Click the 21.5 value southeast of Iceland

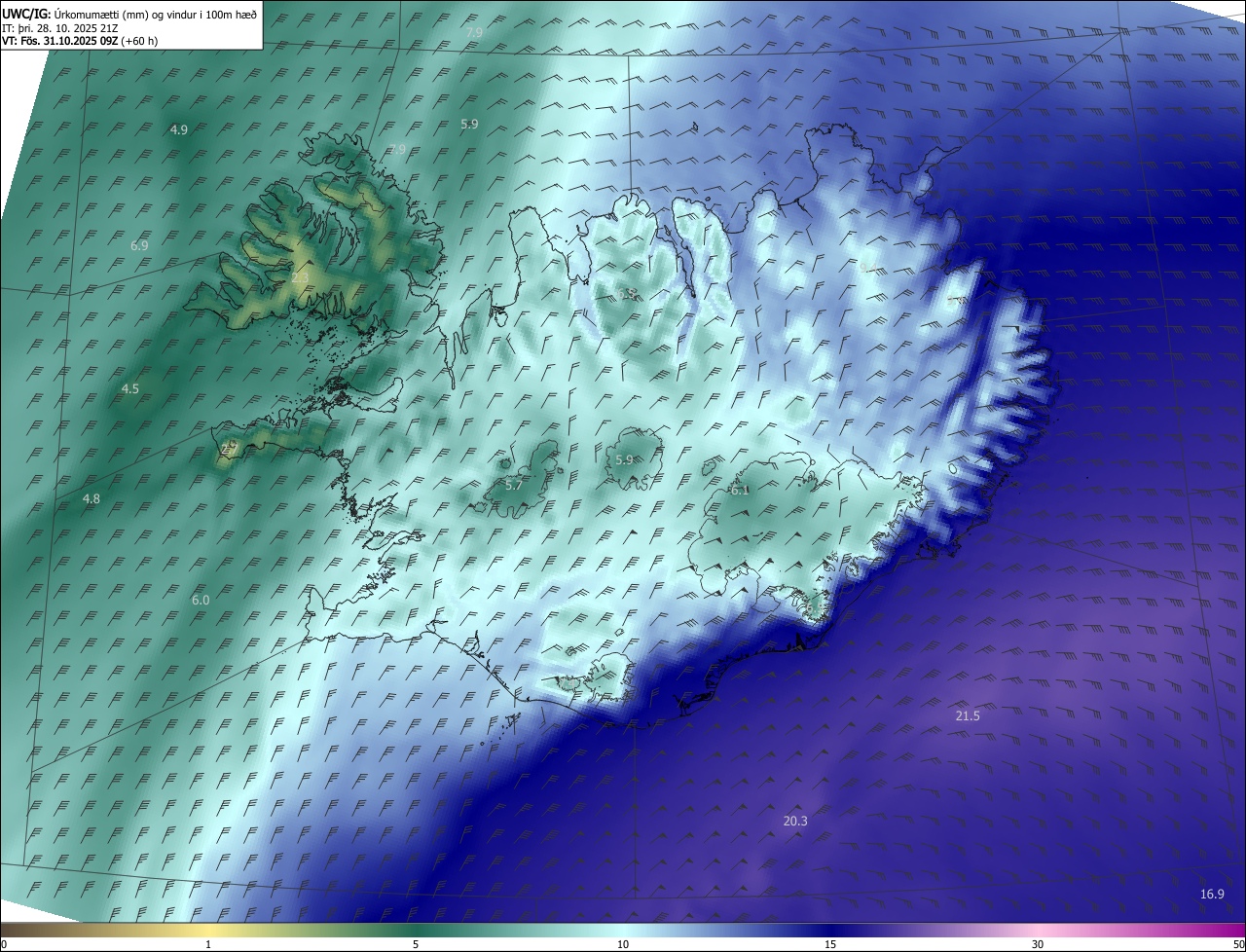pyautogui.click(x=968, y=716)
